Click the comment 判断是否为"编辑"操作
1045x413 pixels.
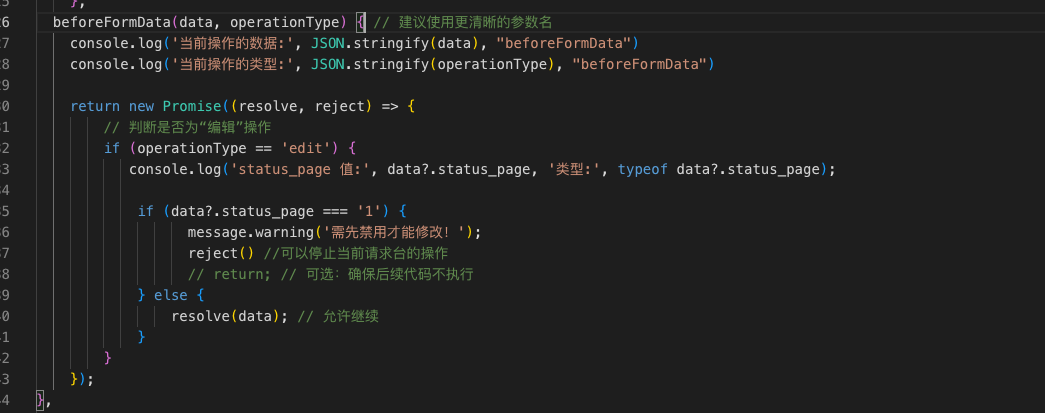coord(186,127)
